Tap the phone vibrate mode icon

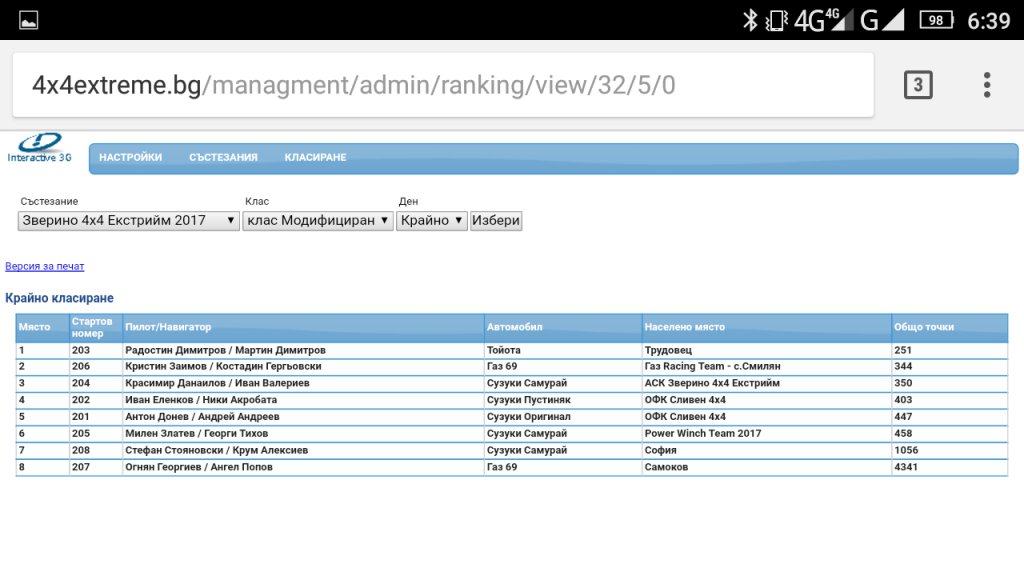tap(776, 20)
